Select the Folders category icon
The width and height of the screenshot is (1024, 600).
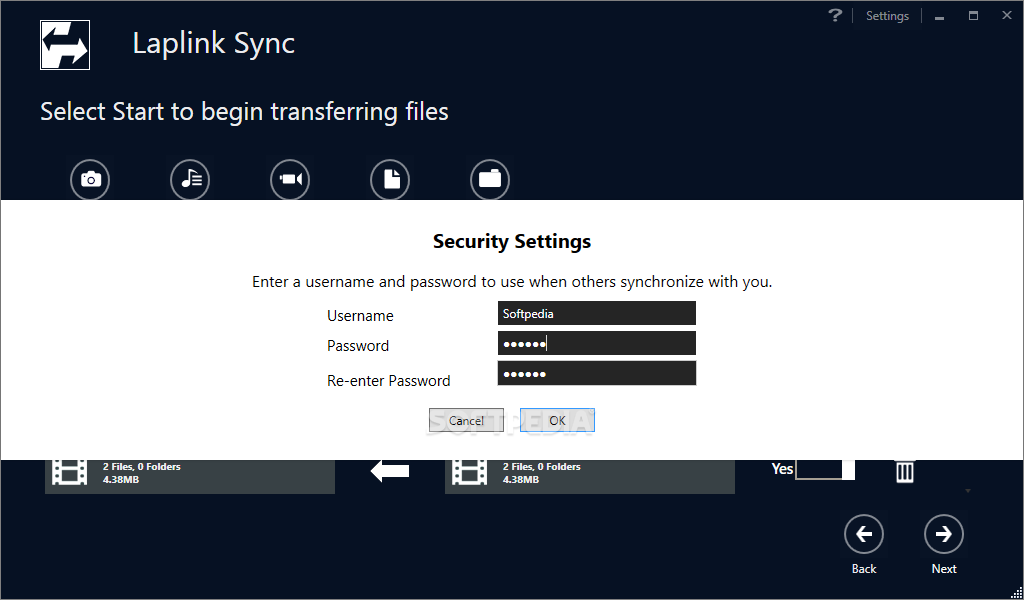490,180
